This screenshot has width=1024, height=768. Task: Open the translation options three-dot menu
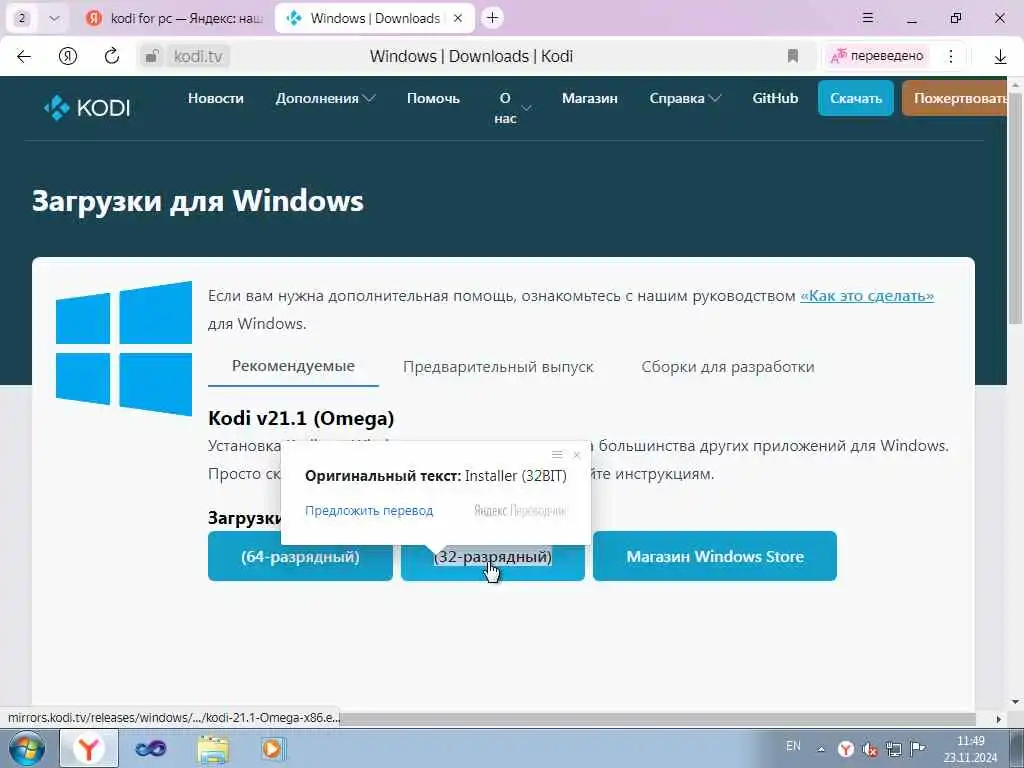point(951,56)
